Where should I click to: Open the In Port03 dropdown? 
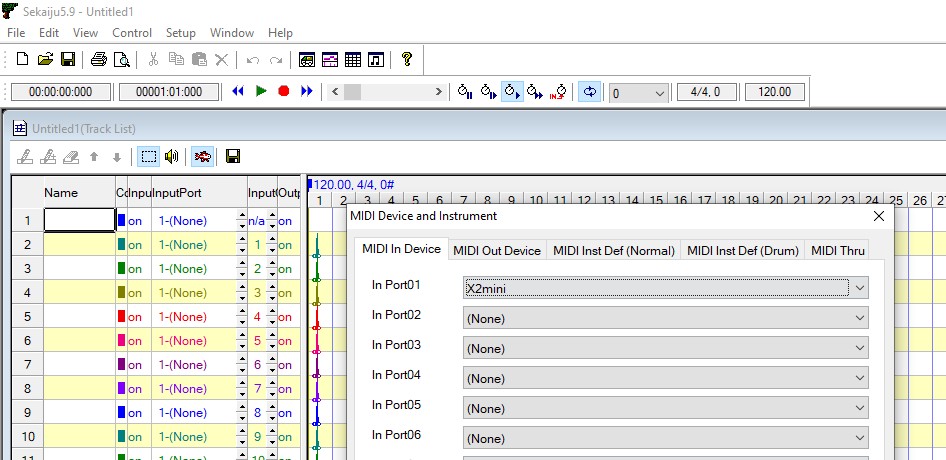click(x=665, y=348)
